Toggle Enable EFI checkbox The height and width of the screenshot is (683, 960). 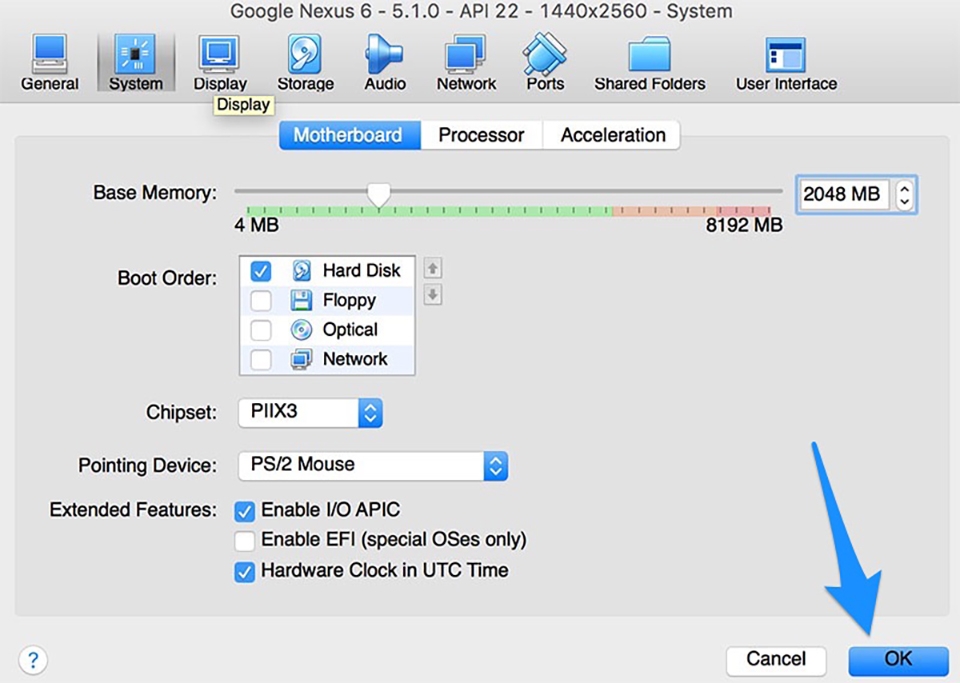click(244, 540)
